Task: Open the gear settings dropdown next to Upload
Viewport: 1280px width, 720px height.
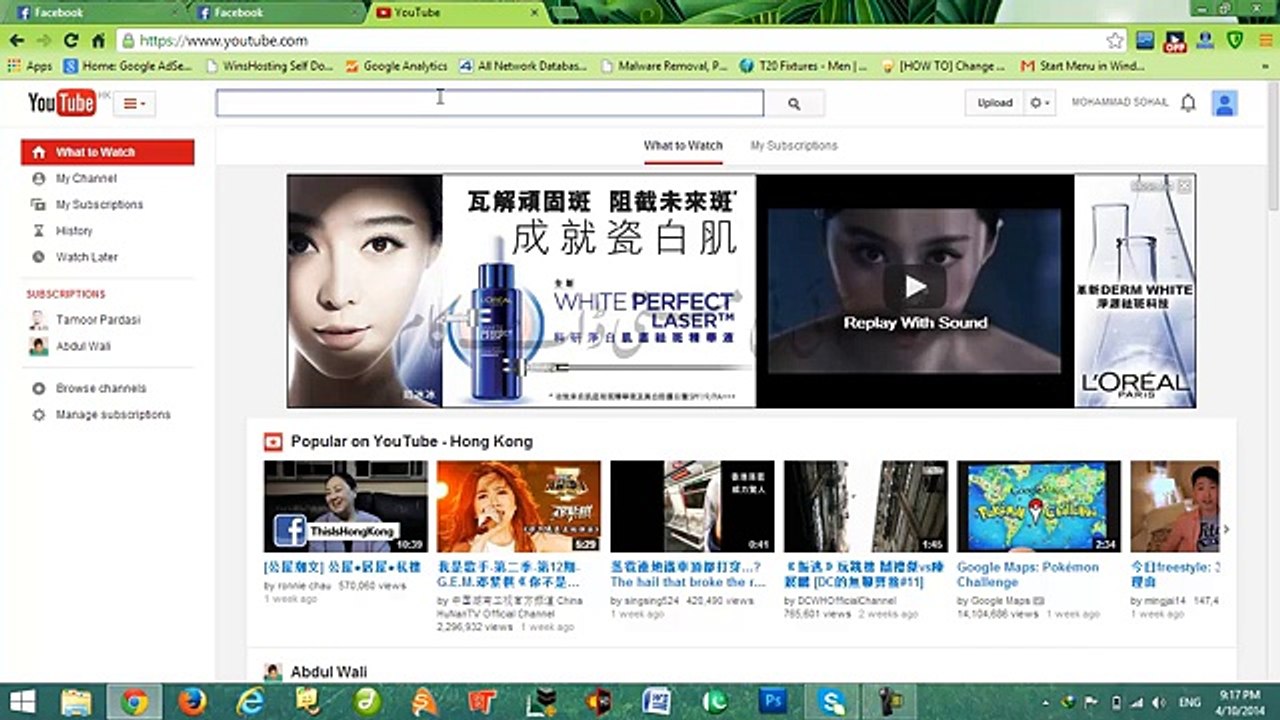Action: click(1040, 102)
